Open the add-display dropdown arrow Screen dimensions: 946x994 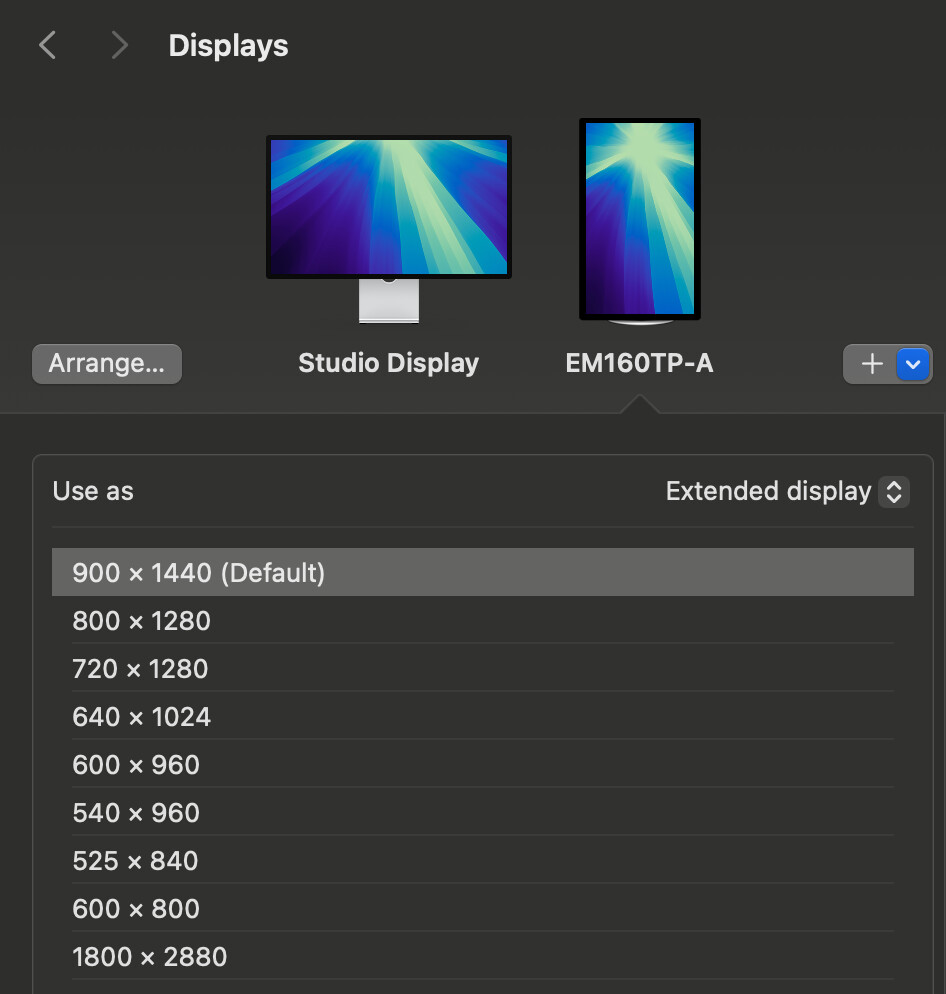(x=913, y=364)
